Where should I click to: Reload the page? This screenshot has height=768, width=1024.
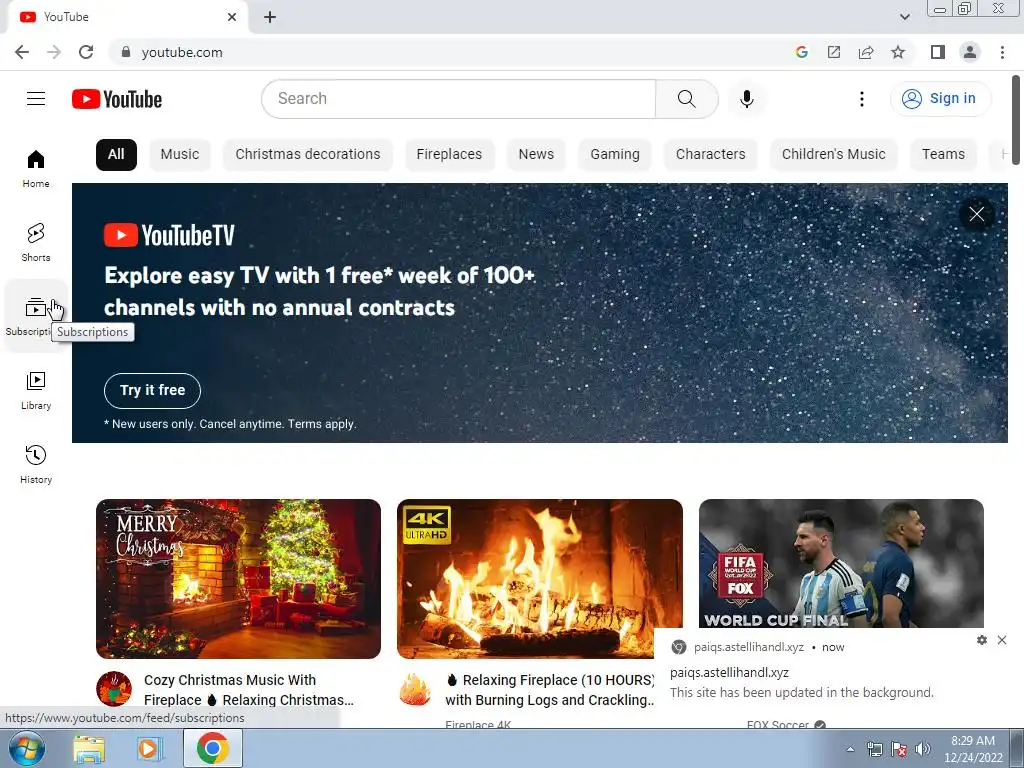(86, 52)
